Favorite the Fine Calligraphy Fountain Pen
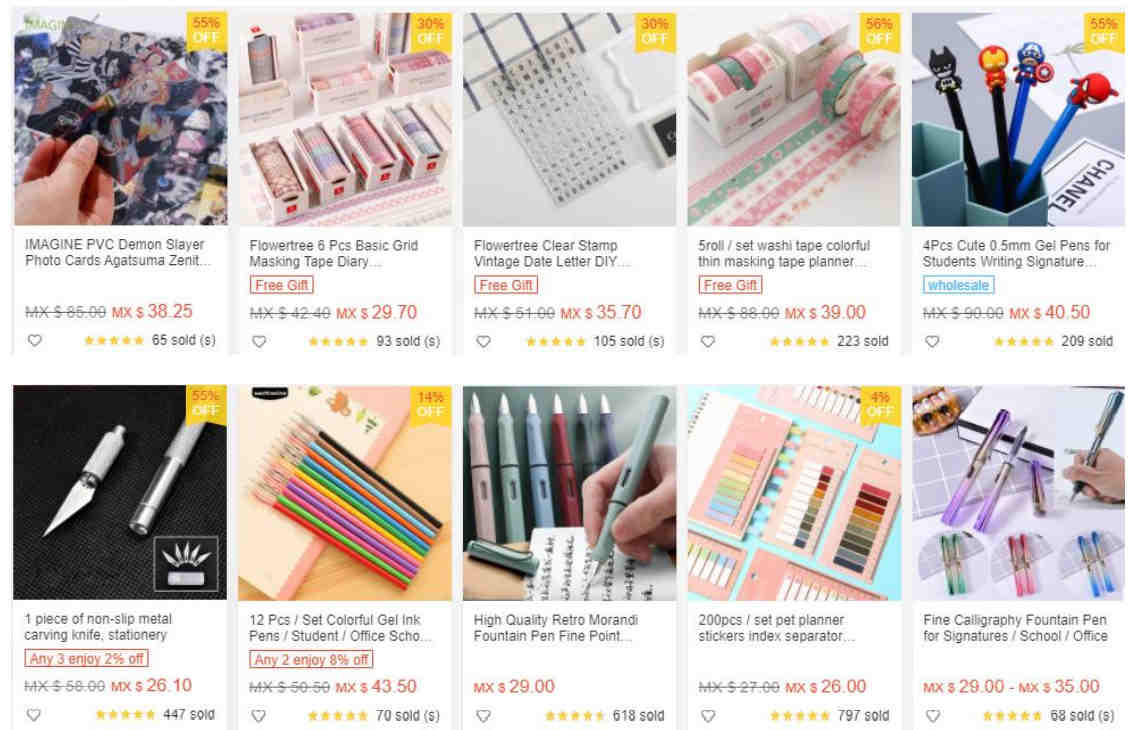Screen dimensions: 1134x730 [933, 716]
